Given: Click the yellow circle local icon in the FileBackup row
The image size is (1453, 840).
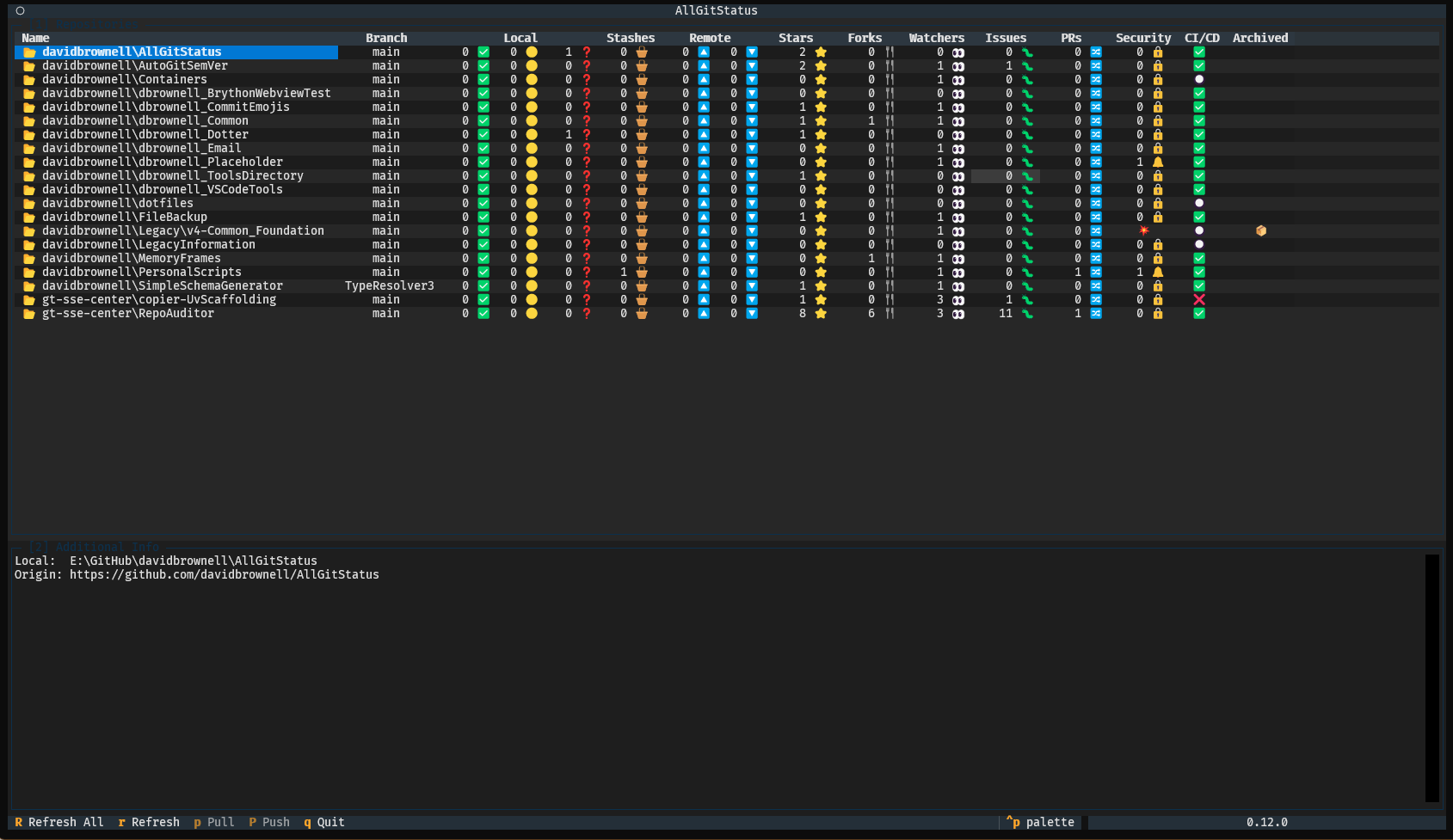Looking at the screenshot, I should tap(532, 218).
